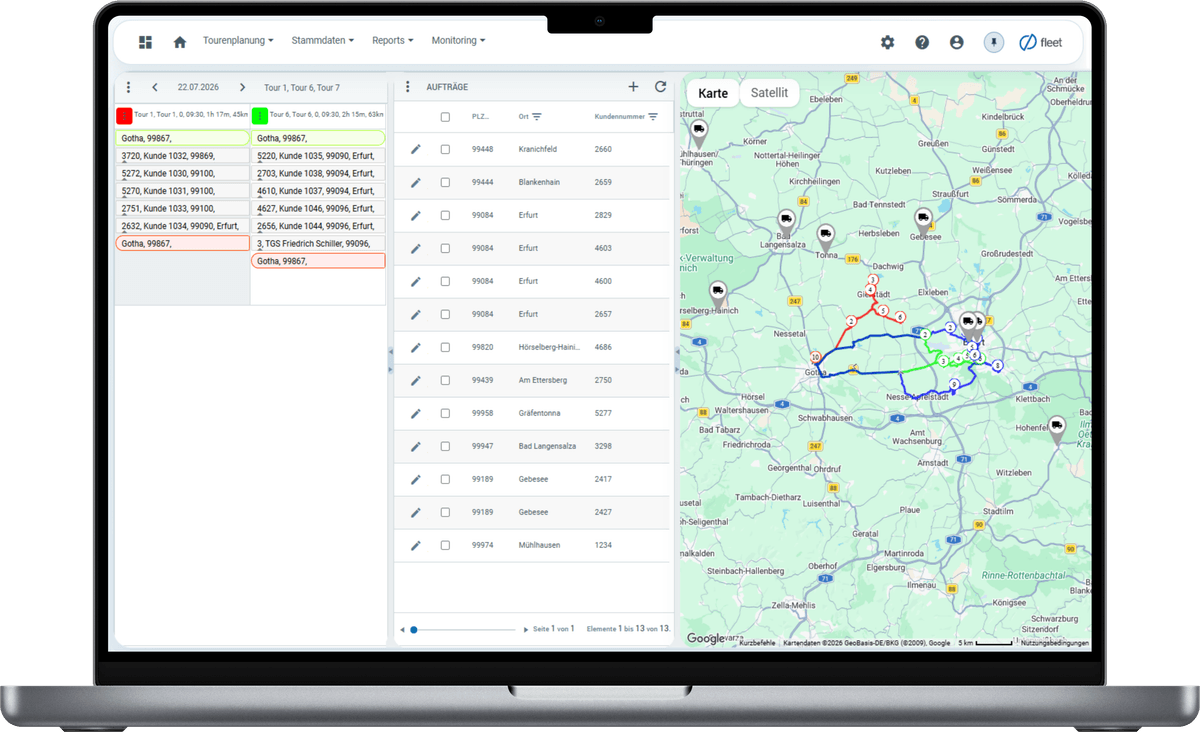Toggle the pin icon in top bar
Viewport: 1200px width, 732px height.
[993, 42]
